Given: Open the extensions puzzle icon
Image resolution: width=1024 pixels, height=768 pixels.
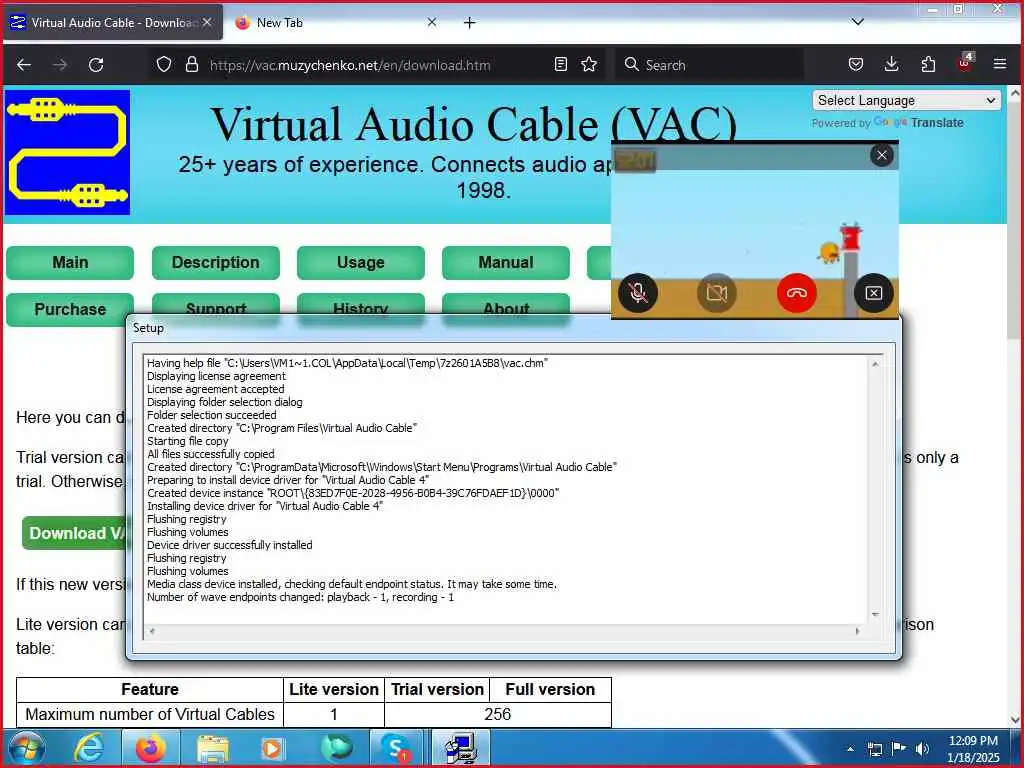Looking at the screenshot, I should click(928, 65).
